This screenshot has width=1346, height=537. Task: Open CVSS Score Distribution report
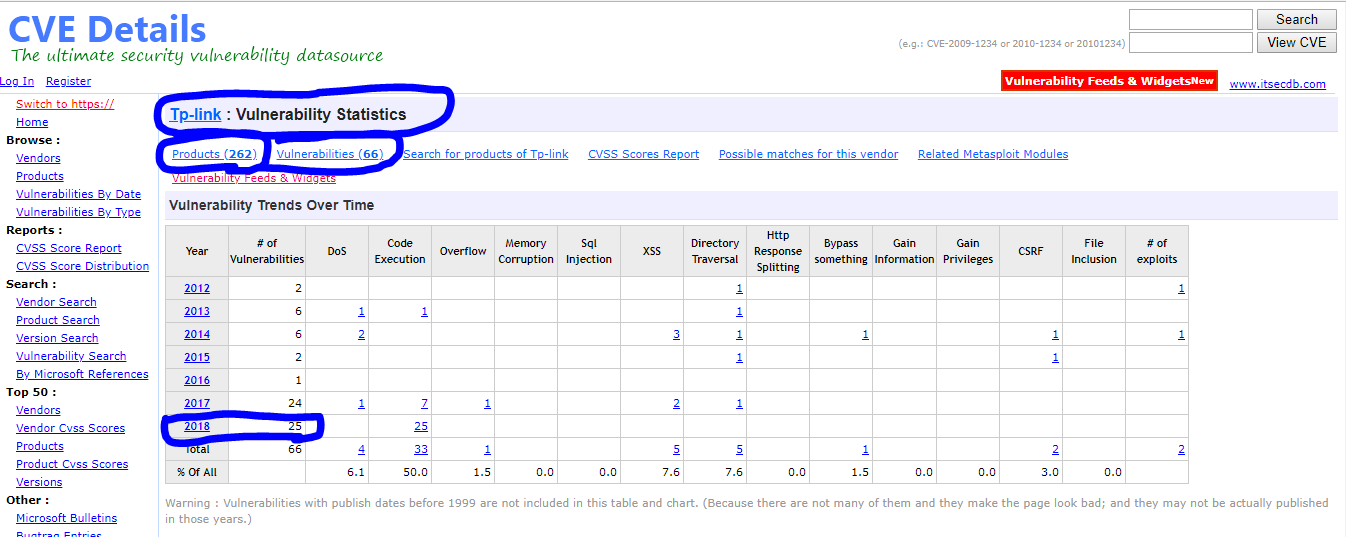click(82, 266)
